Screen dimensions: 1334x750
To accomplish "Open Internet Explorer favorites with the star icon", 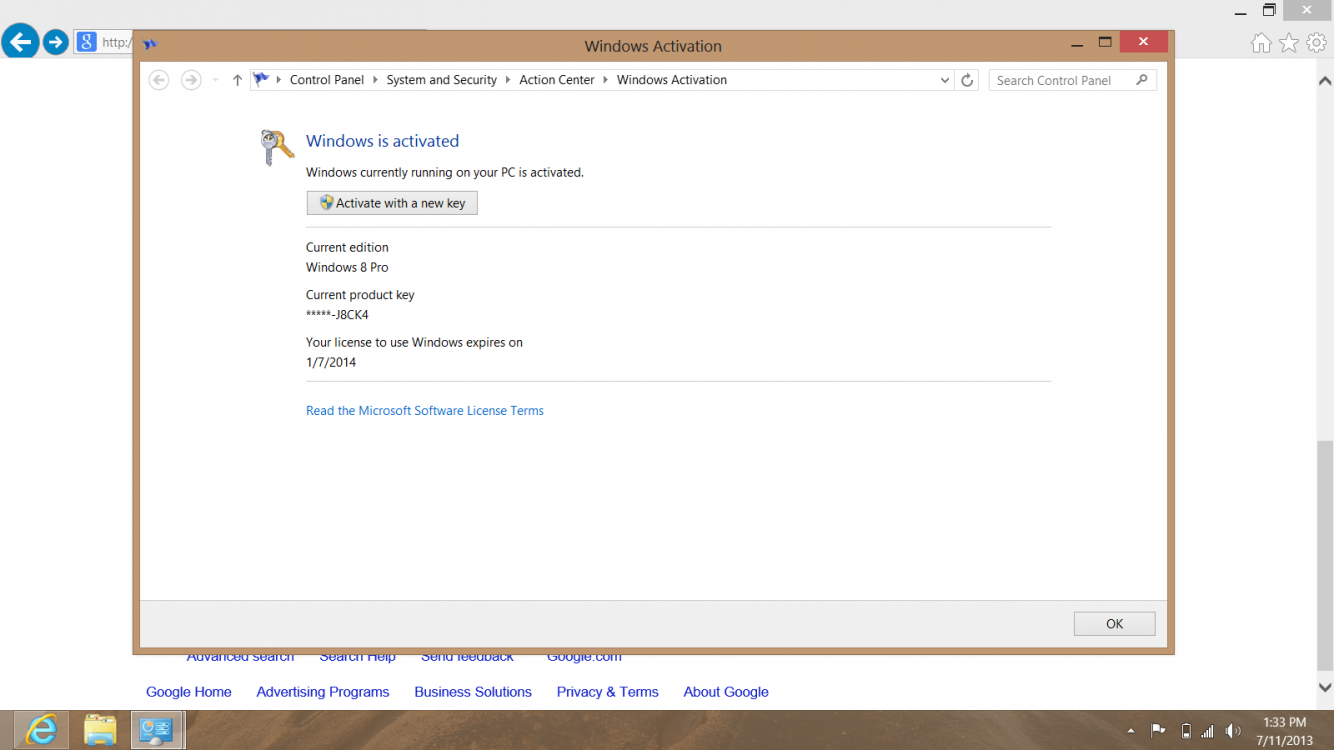I will (1288, 42).
